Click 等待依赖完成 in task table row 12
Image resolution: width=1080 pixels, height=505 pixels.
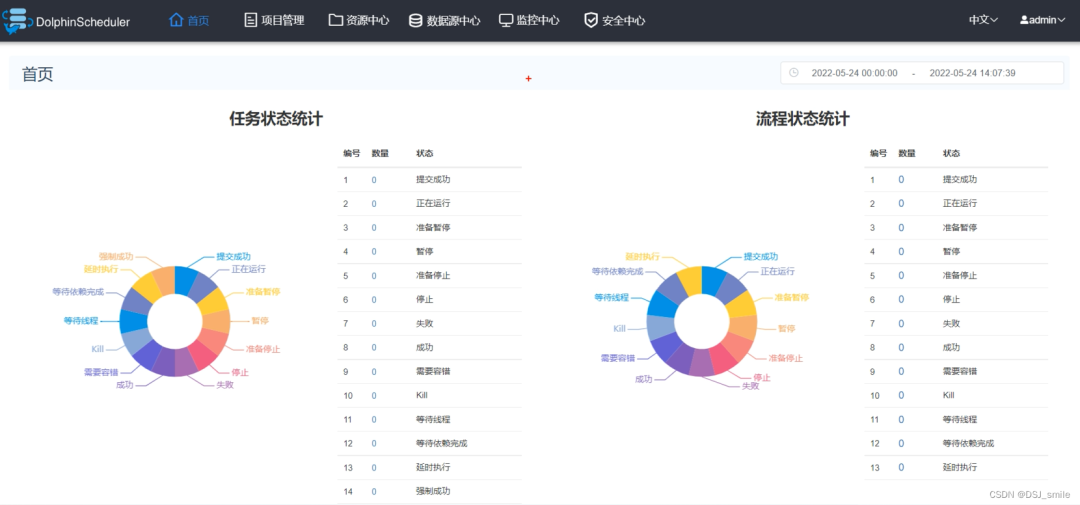(442, 444)
